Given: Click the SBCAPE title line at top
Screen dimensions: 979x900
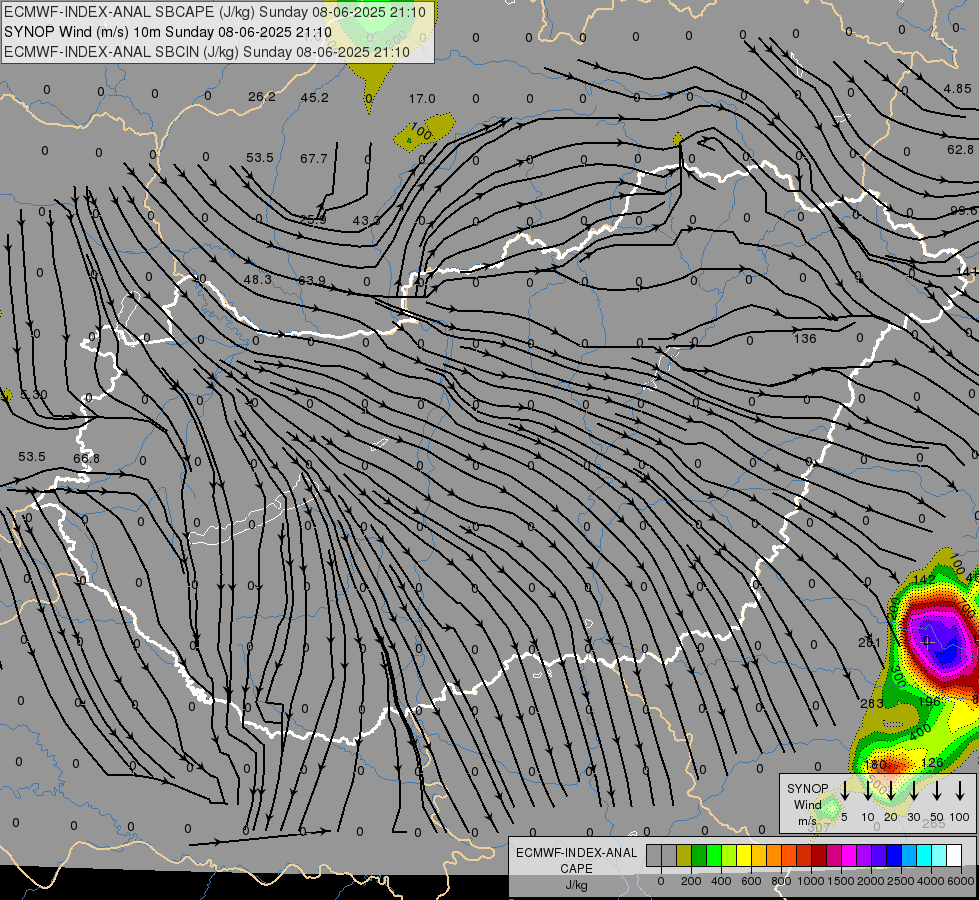Looking at the screenshot, I should point(215,12).
